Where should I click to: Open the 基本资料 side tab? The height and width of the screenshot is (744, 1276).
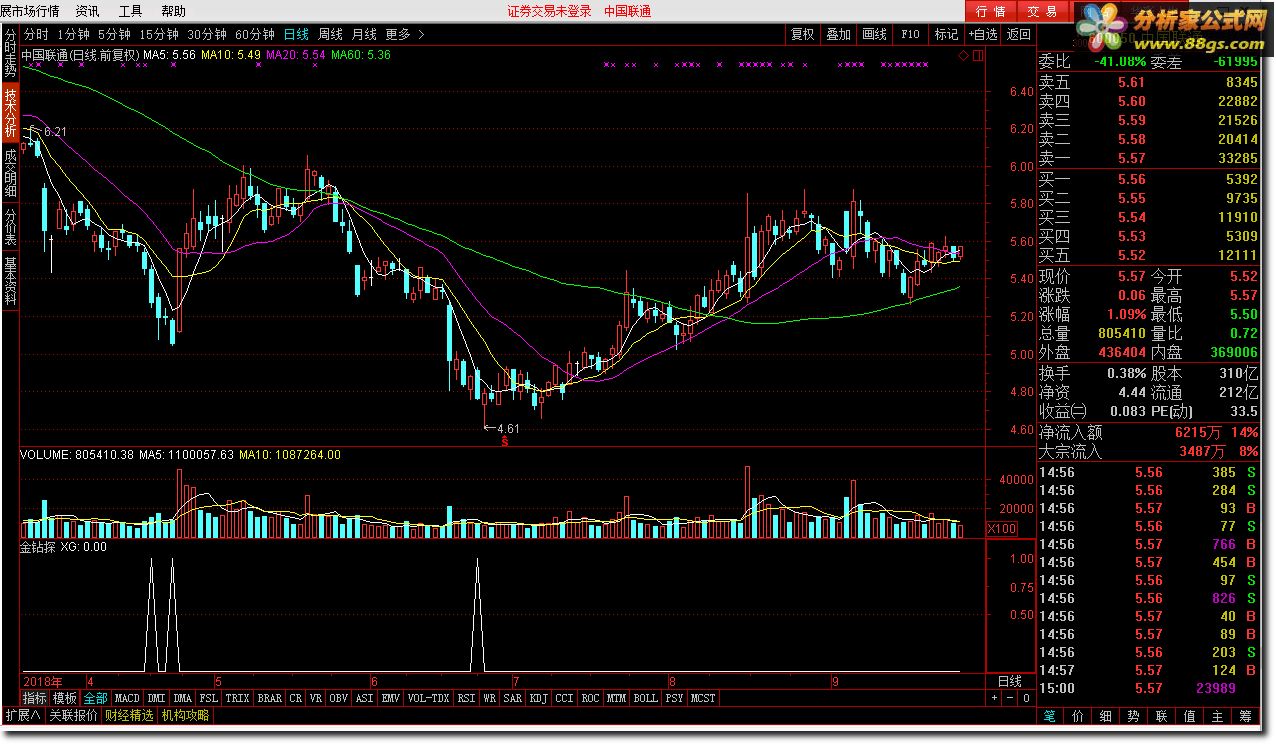[9, 281]
